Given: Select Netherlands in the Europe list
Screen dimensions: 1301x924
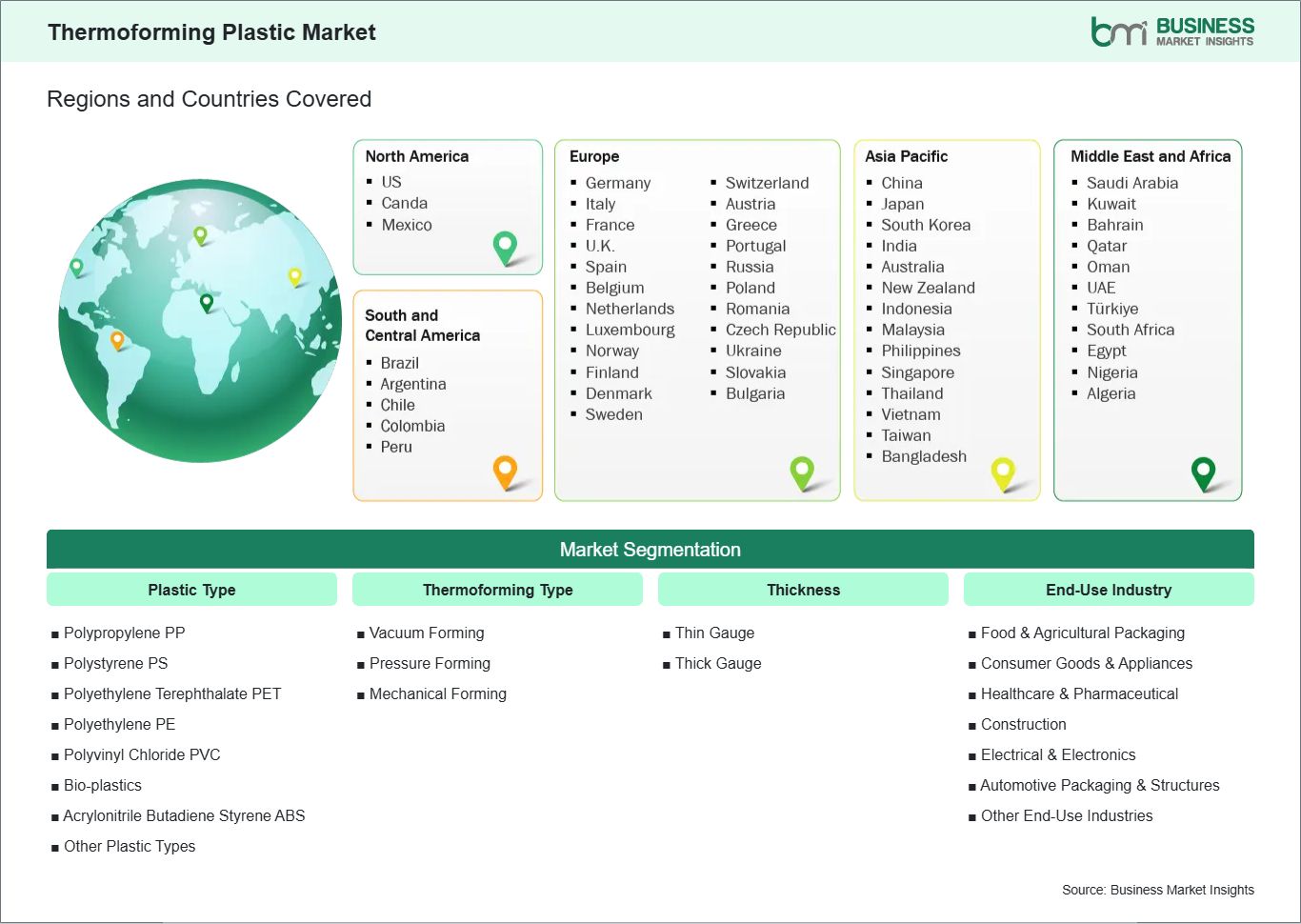Looking at the screenshot, I should click(x=630, y=309).
